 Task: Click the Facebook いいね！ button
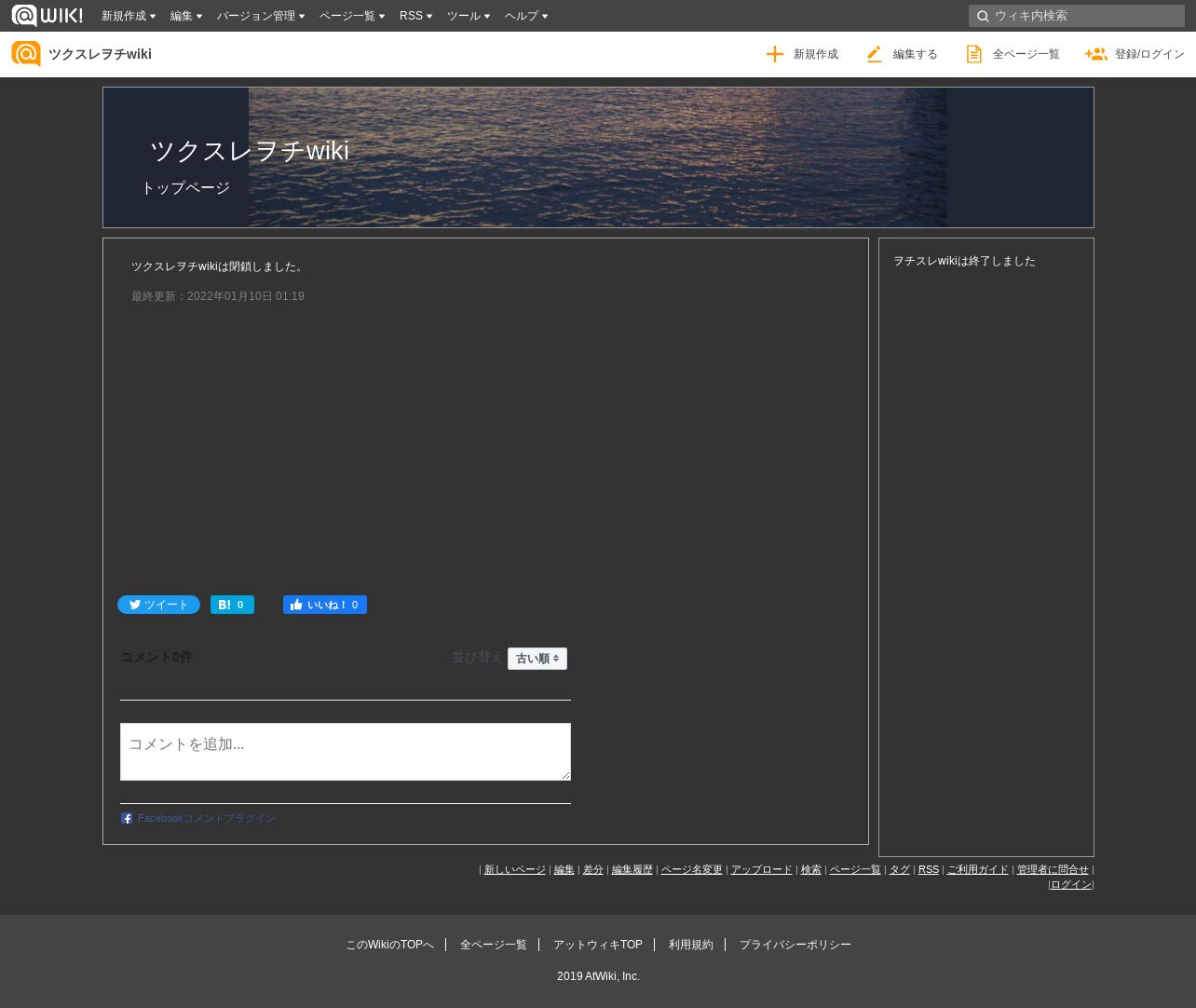325,605
